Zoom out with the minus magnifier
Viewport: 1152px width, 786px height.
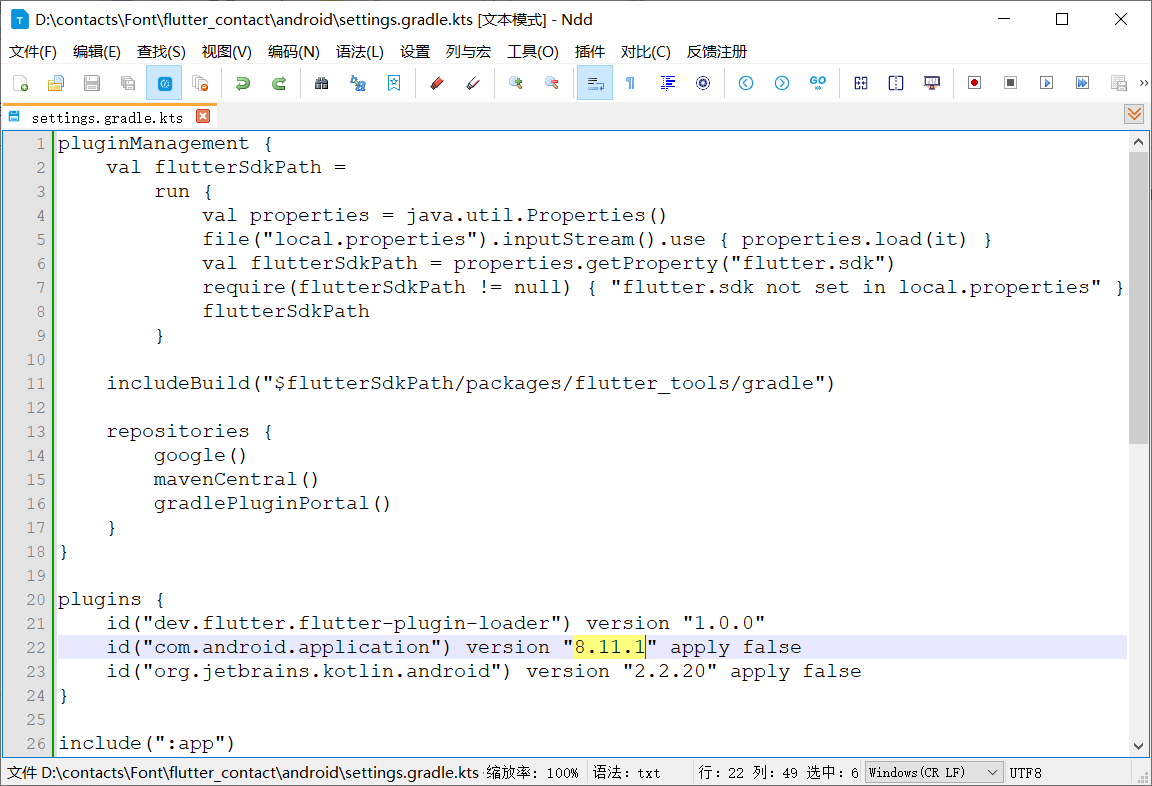[551, 83]
